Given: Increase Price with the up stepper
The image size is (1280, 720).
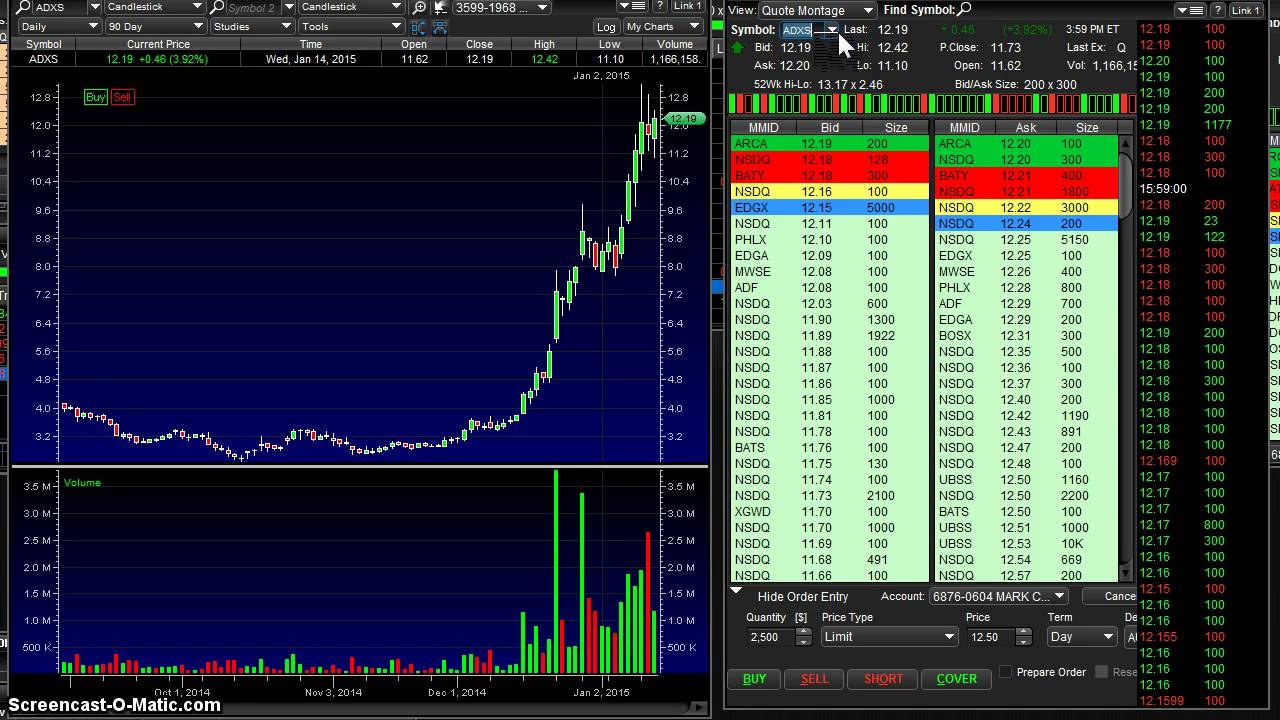Looking at the screenshot, I should tap(1023, 632).
